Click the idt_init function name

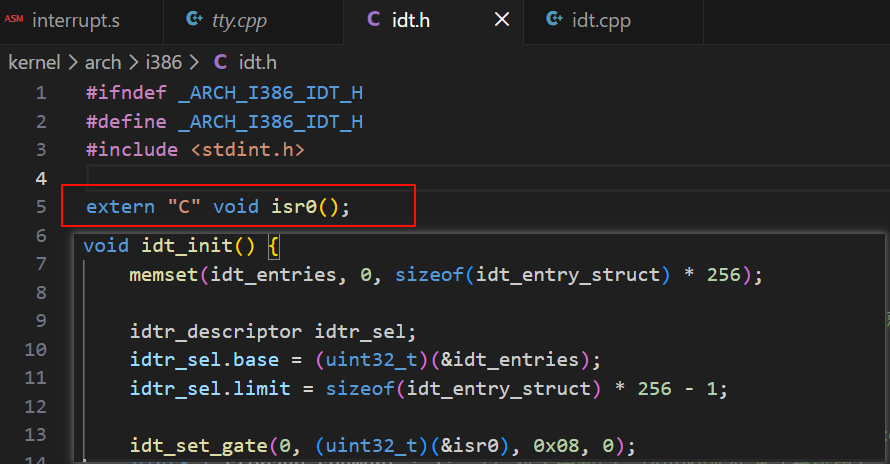(x=177, y=246)
